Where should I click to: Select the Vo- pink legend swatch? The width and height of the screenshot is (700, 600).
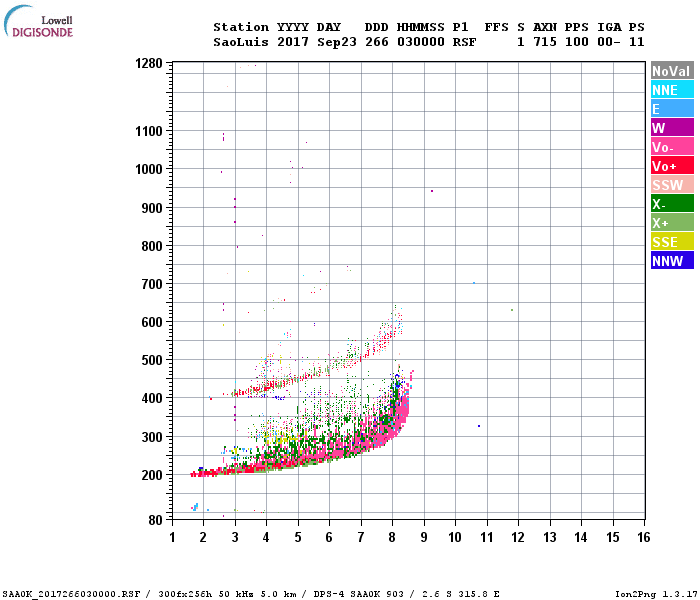tap(672, 147)
